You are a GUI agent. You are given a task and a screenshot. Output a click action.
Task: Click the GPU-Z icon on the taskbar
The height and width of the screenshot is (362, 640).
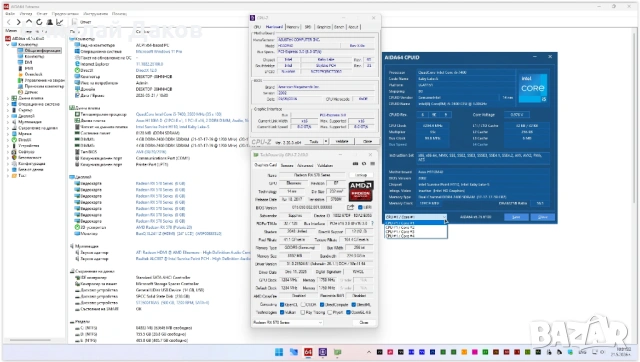[338, 352]
